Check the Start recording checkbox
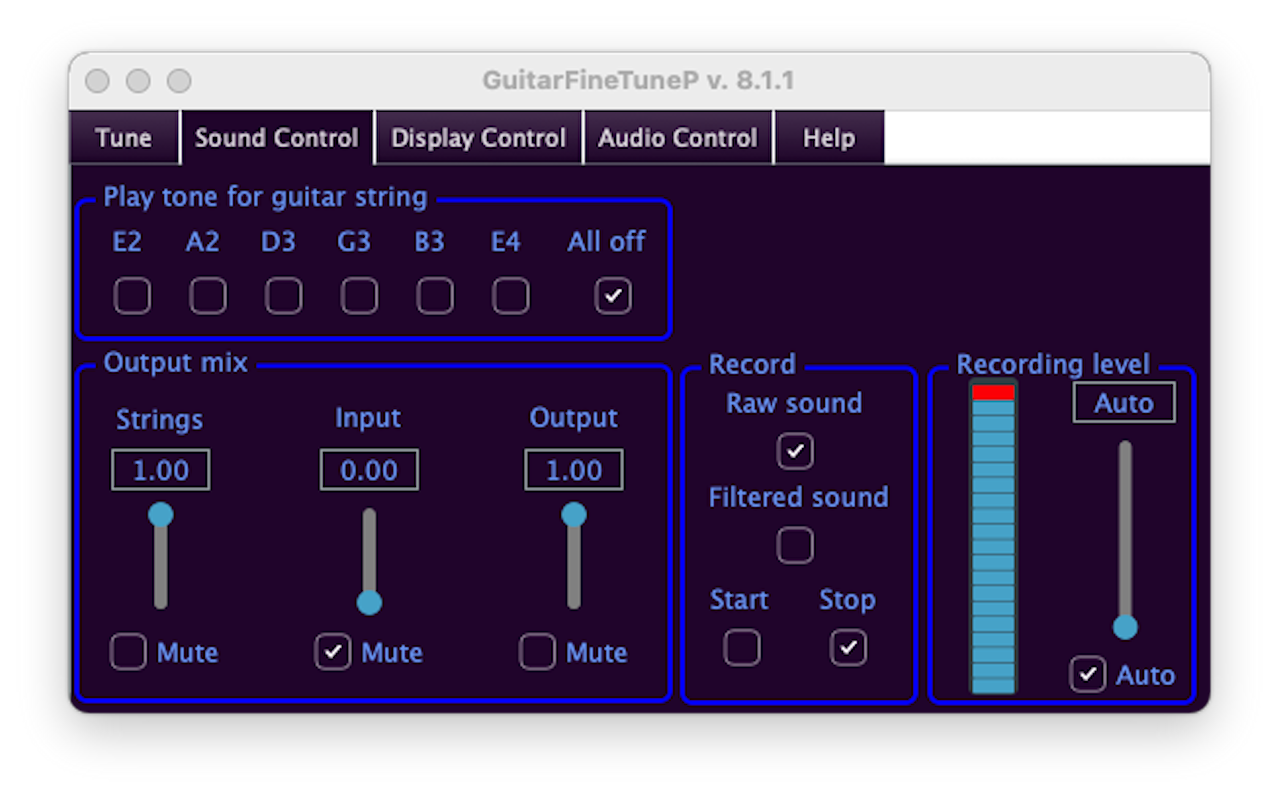1280x800 pixels. [x=741, y=647]
